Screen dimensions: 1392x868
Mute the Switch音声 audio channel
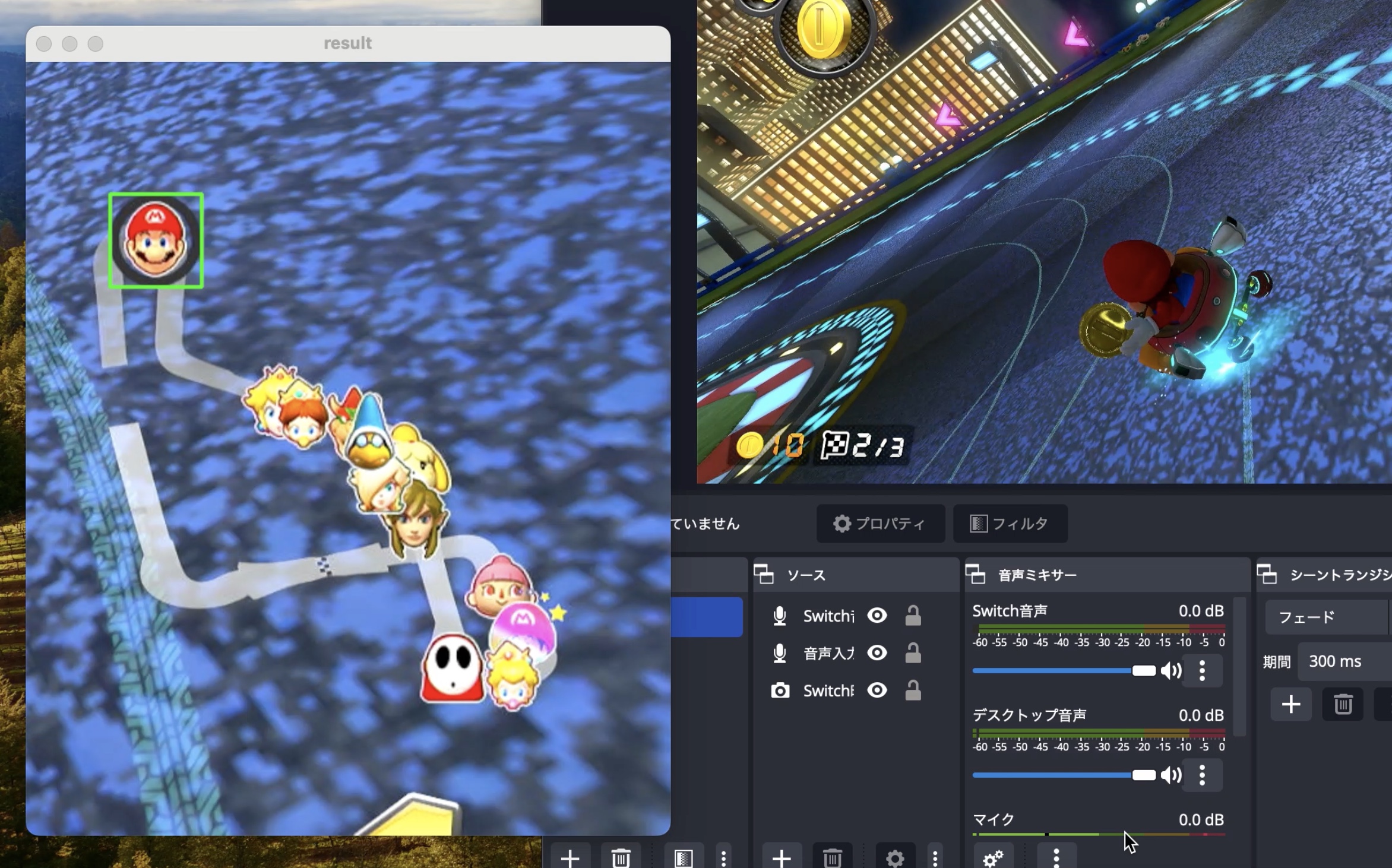click(x=1171, y=671)
